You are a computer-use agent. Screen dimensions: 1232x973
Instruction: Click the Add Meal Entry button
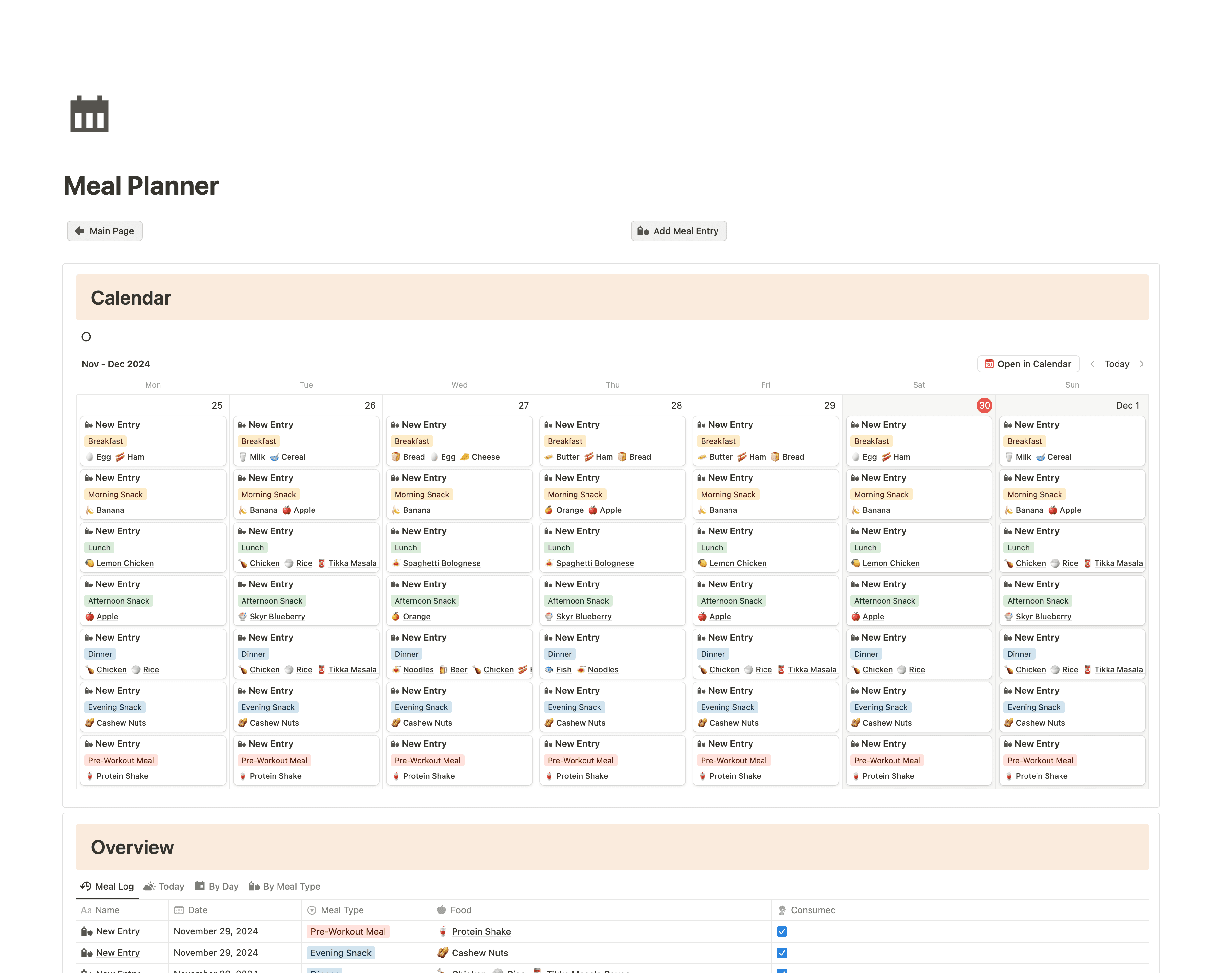point(679,231)
